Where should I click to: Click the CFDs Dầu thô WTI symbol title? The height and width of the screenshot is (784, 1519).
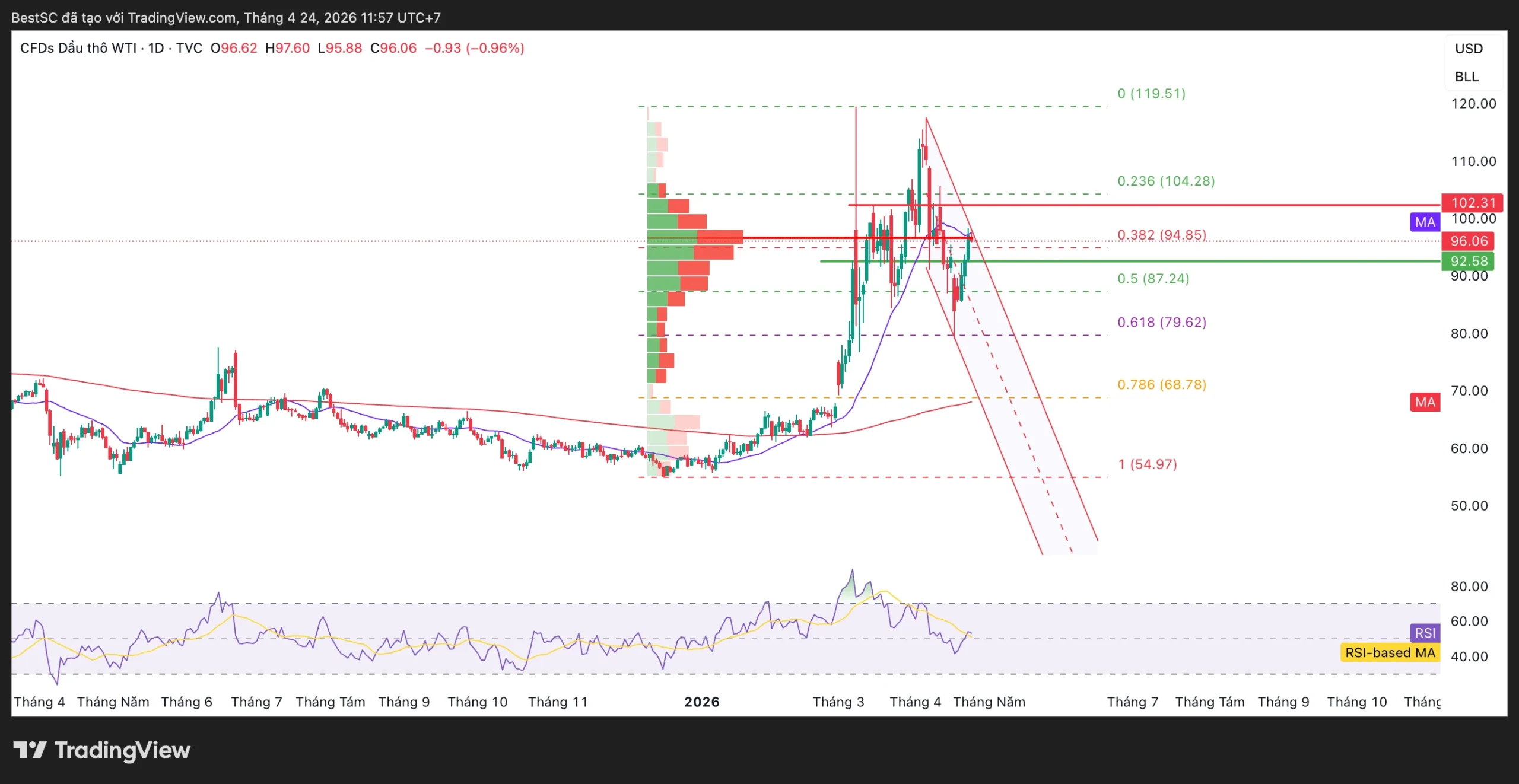pos(78,48)
